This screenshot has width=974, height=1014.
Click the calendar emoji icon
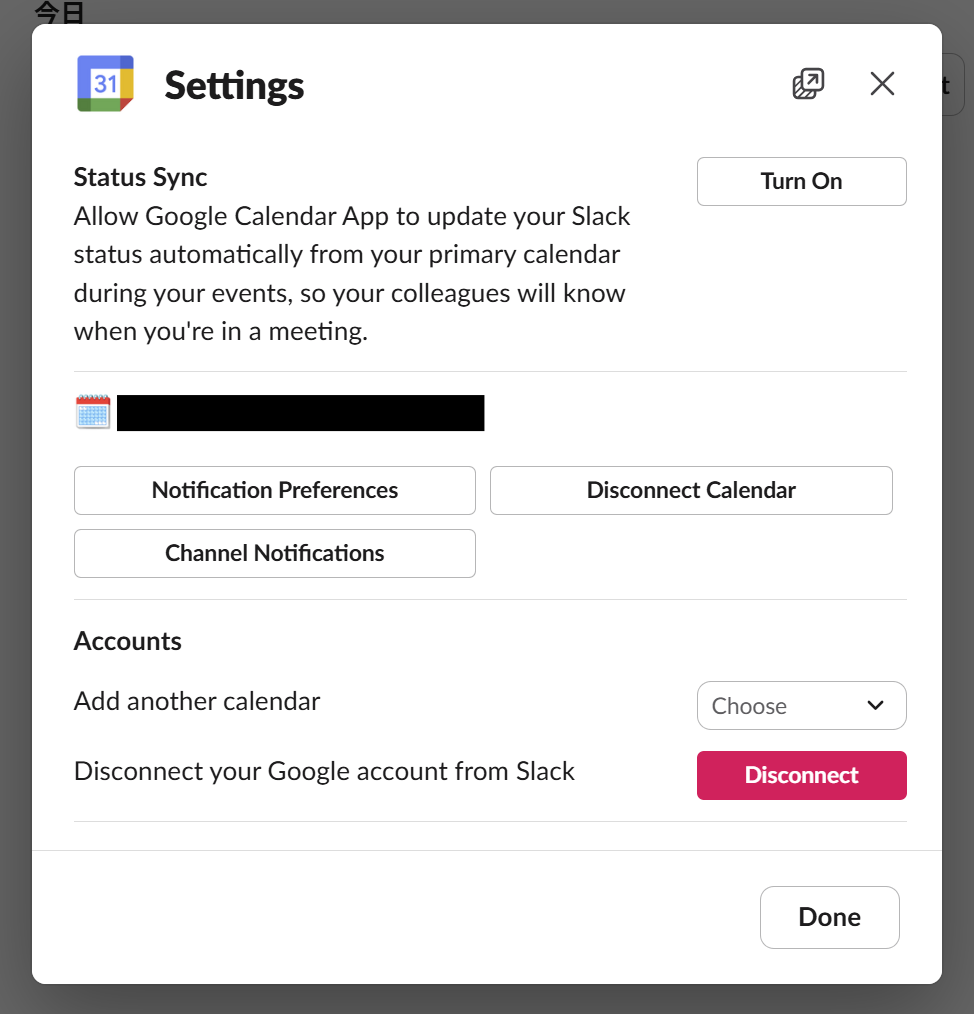point(93,412)
